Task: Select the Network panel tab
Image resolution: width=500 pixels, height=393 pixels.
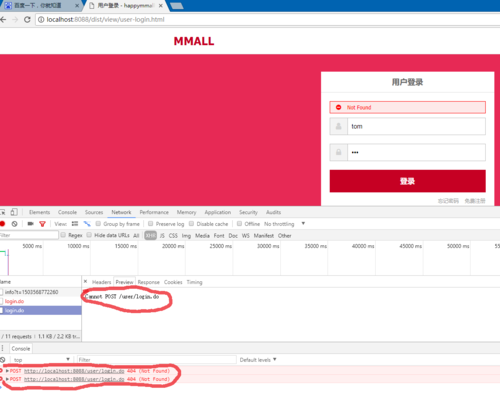Action: (121, 212)
